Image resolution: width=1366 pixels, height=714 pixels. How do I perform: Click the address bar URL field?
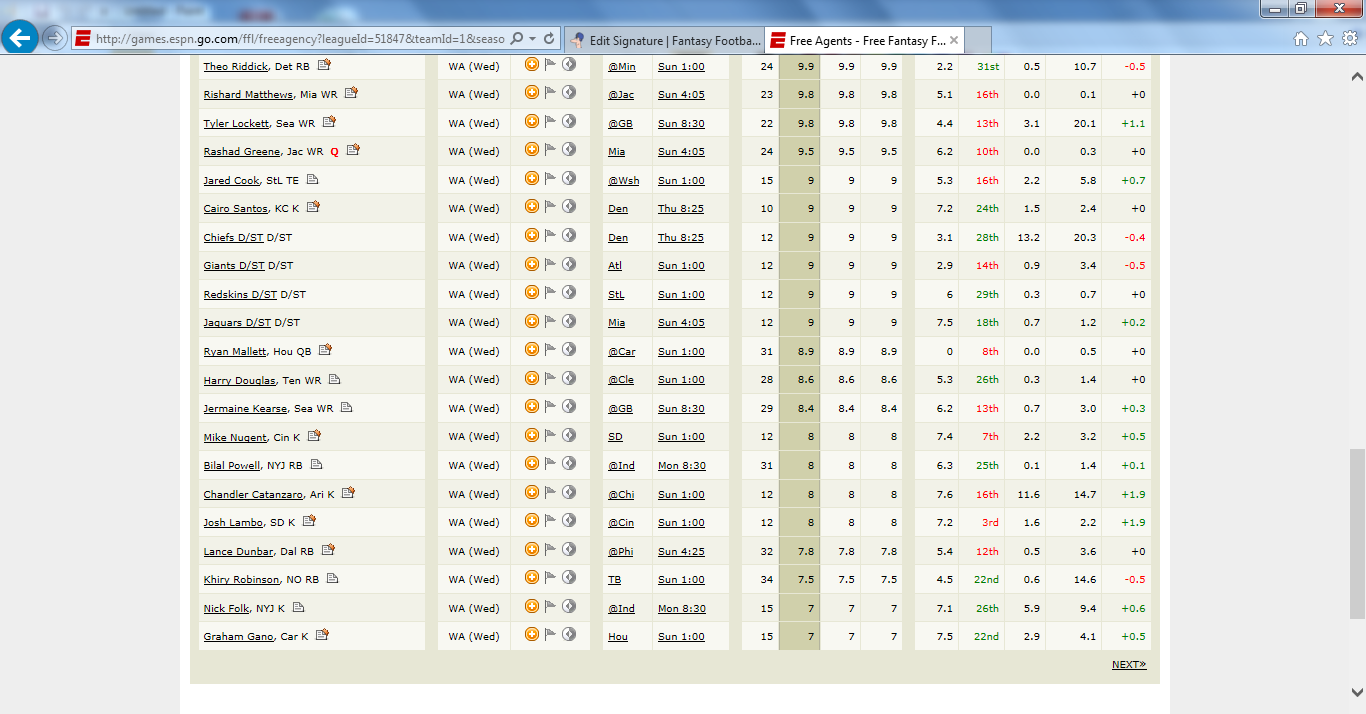tap(300, 39)
